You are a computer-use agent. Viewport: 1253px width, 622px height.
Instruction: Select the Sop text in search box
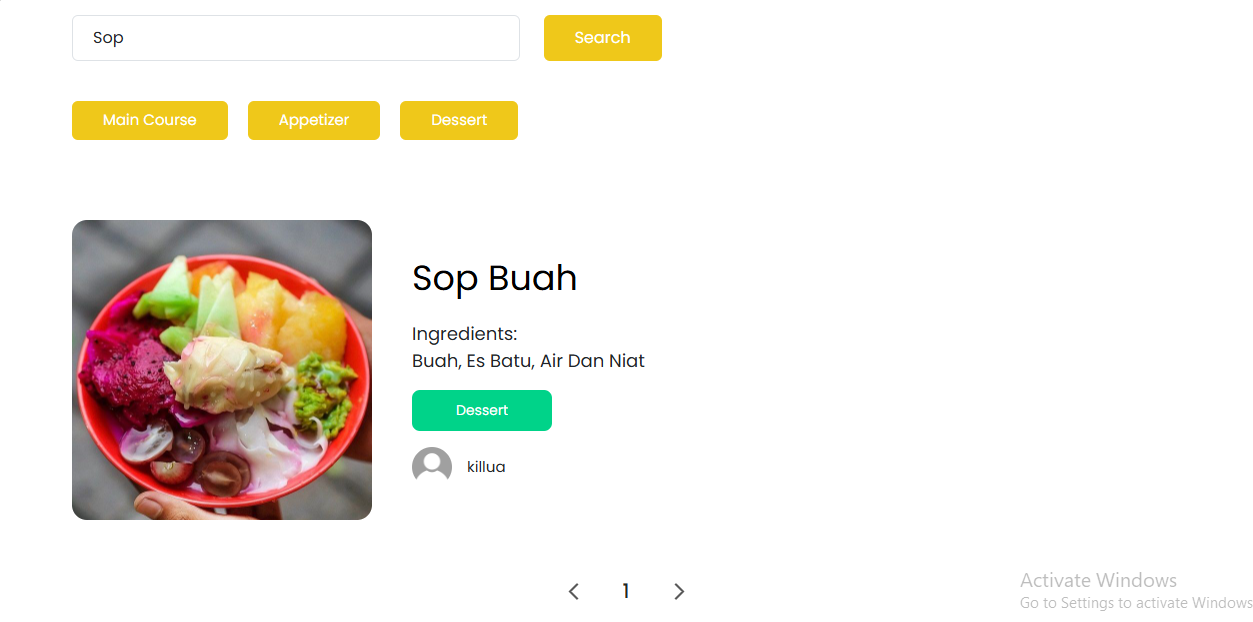[x=107, y=37]
